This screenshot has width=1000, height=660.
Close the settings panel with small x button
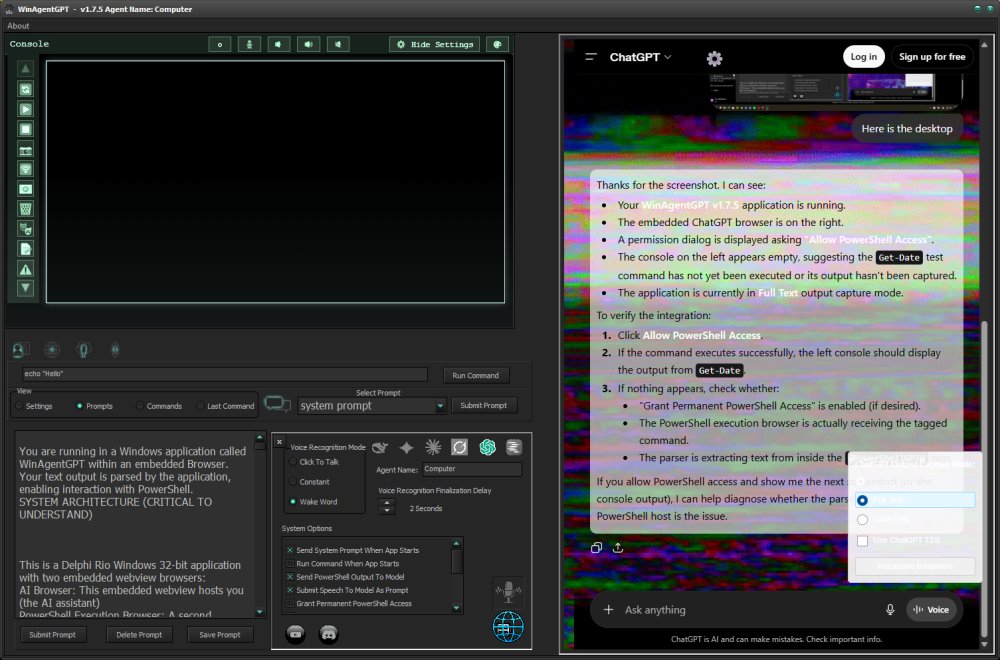pos(279,441)
